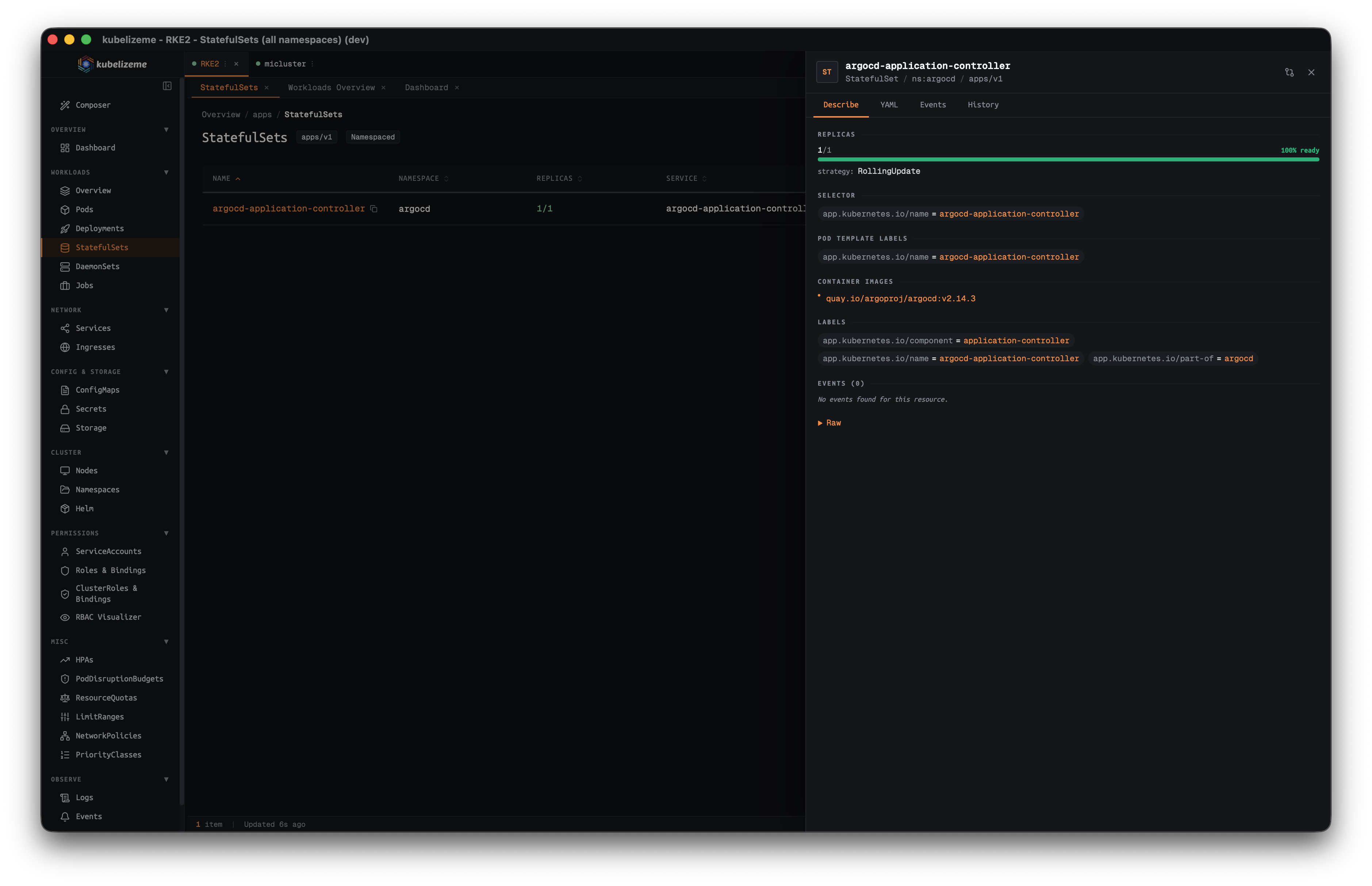1372x886 pixels.
Task: Close the RKE2 cluster tab
Action: (x=236, y=64)
